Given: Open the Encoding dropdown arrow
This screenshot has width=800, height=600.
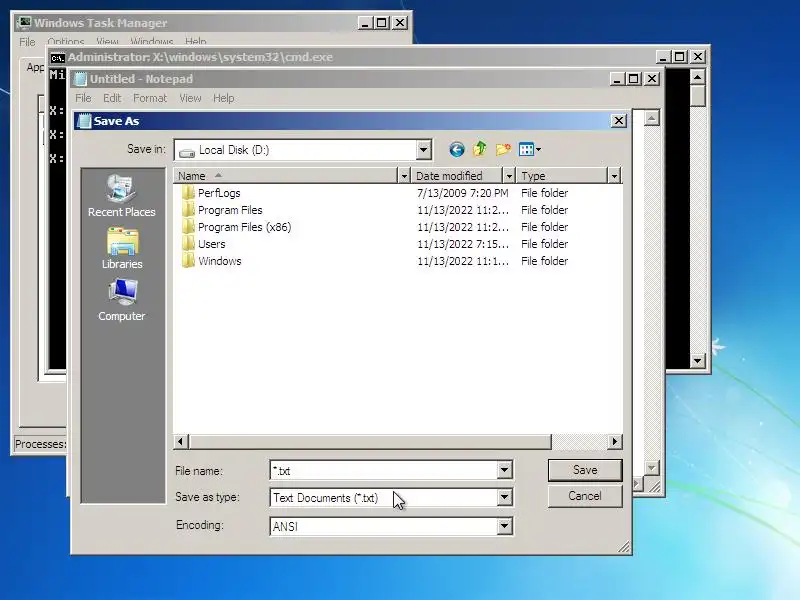Looking at the screenshot, I should pyautogui.click(x=505, y=526).
